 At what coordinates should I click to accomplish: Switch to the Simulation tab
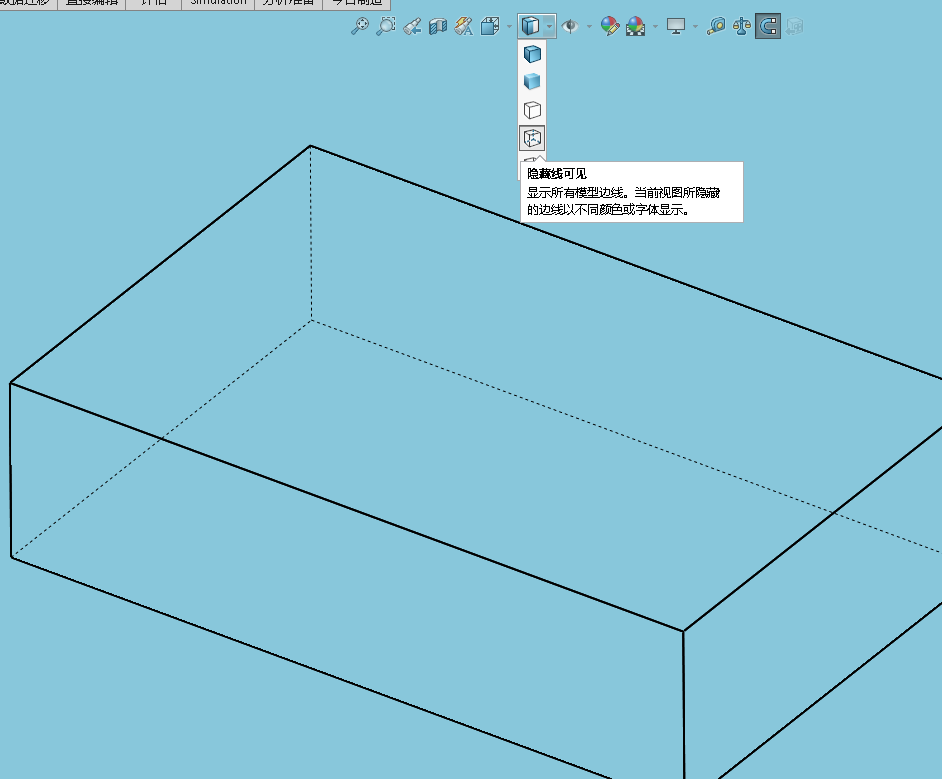pyautogui.click(x=218, y=3)
